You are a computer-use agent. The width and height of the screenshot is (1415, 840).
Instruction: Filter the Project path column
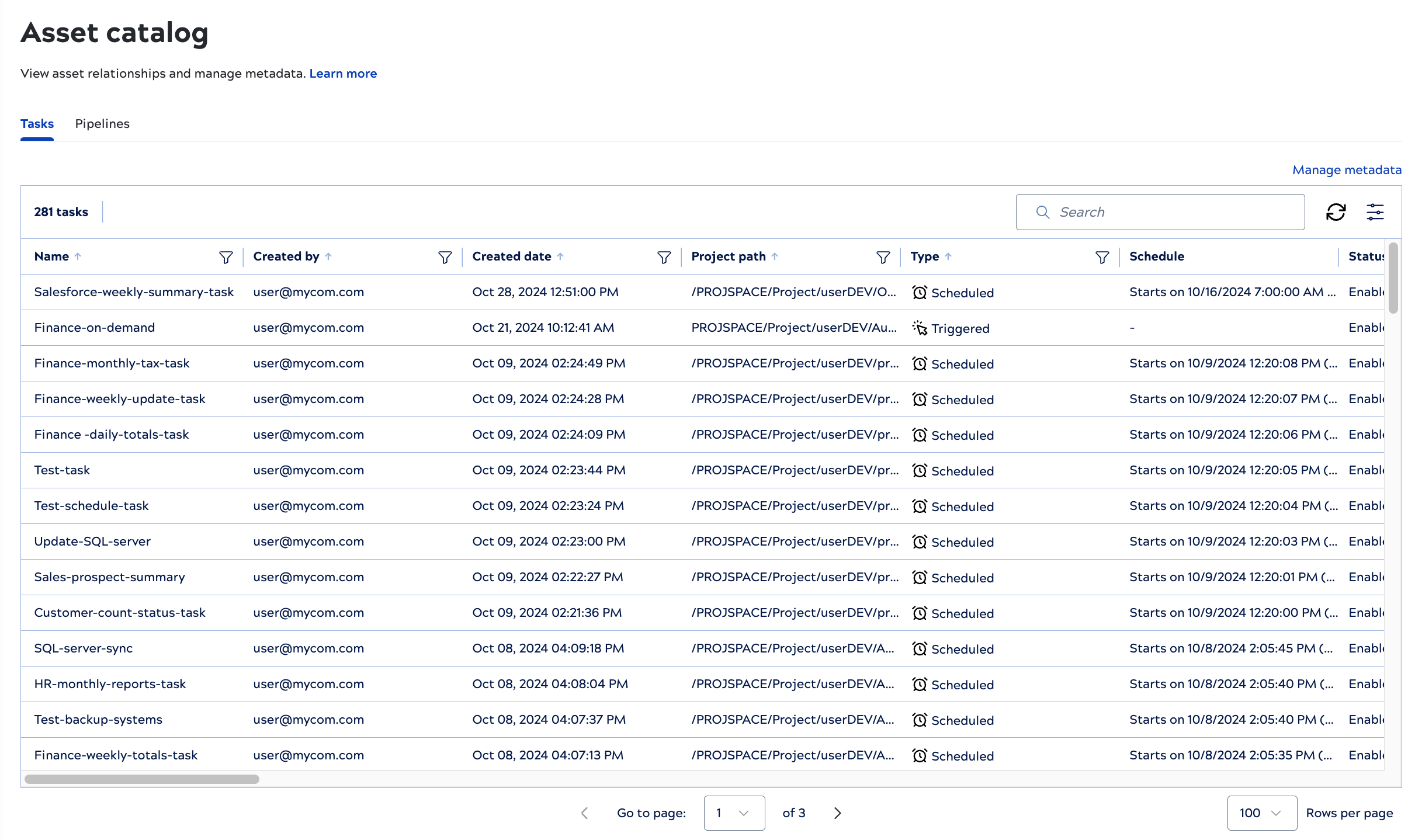click(883, 257)
